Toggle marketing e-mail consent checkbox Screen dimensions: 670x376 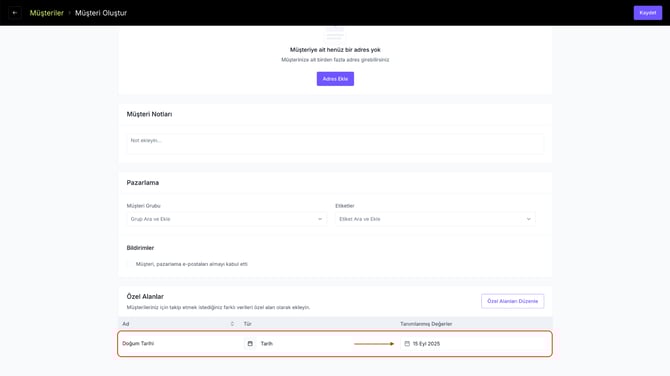point(130,264)
